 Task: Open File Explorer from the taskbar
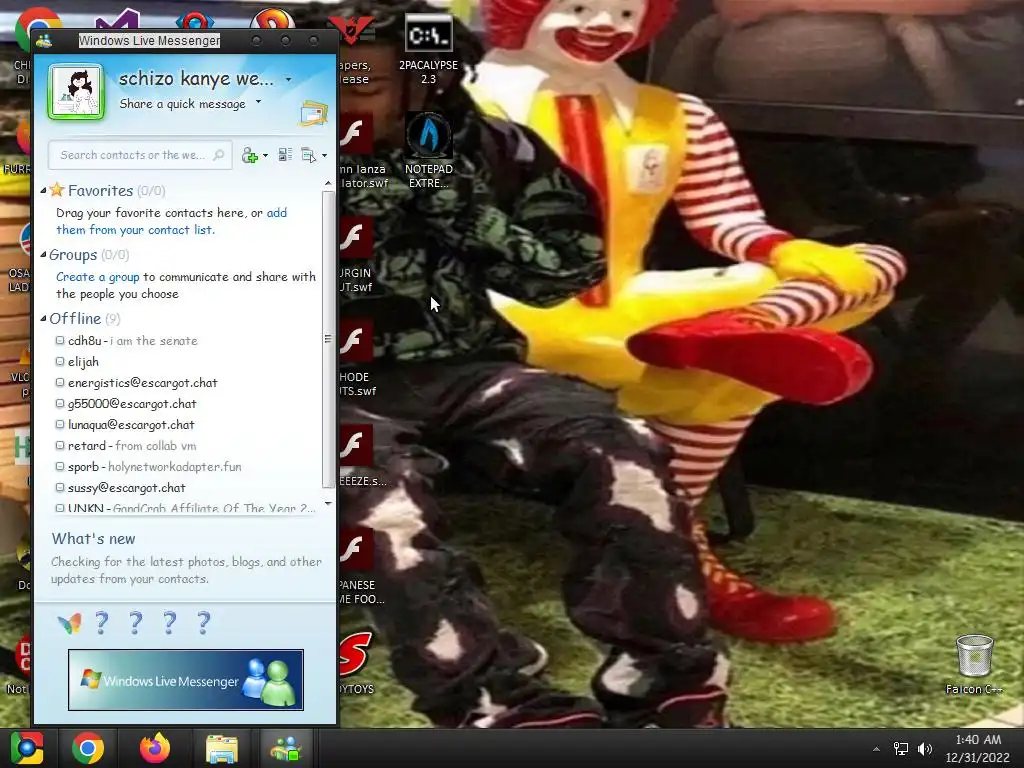pyautogui.click(x=222, y=748)
